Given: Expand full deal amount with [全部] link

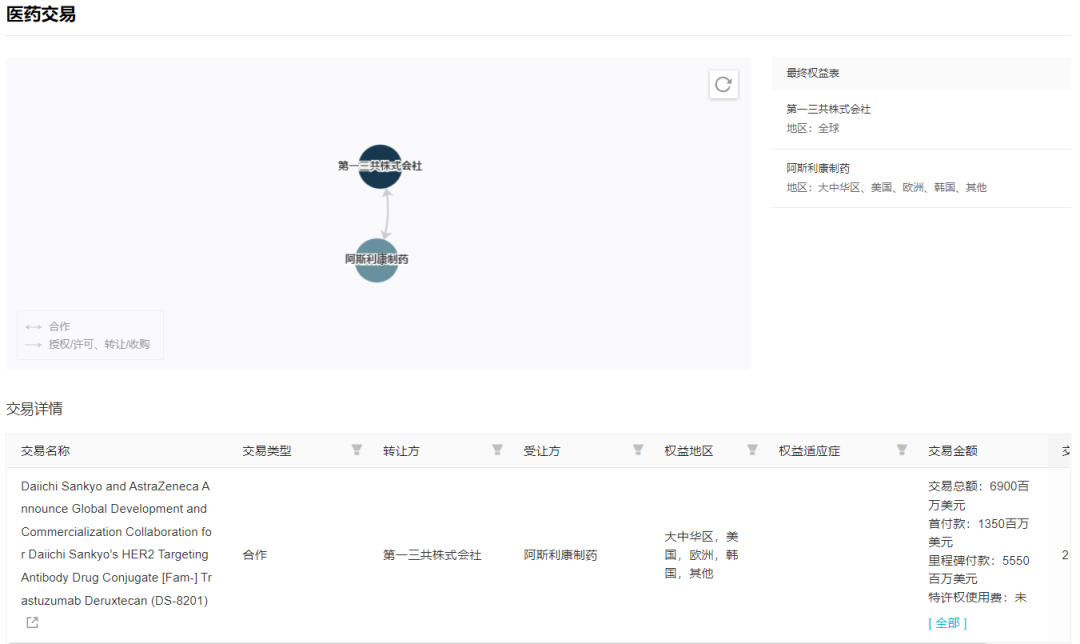Looking at the screenshot, I should [x=948, y=623].
